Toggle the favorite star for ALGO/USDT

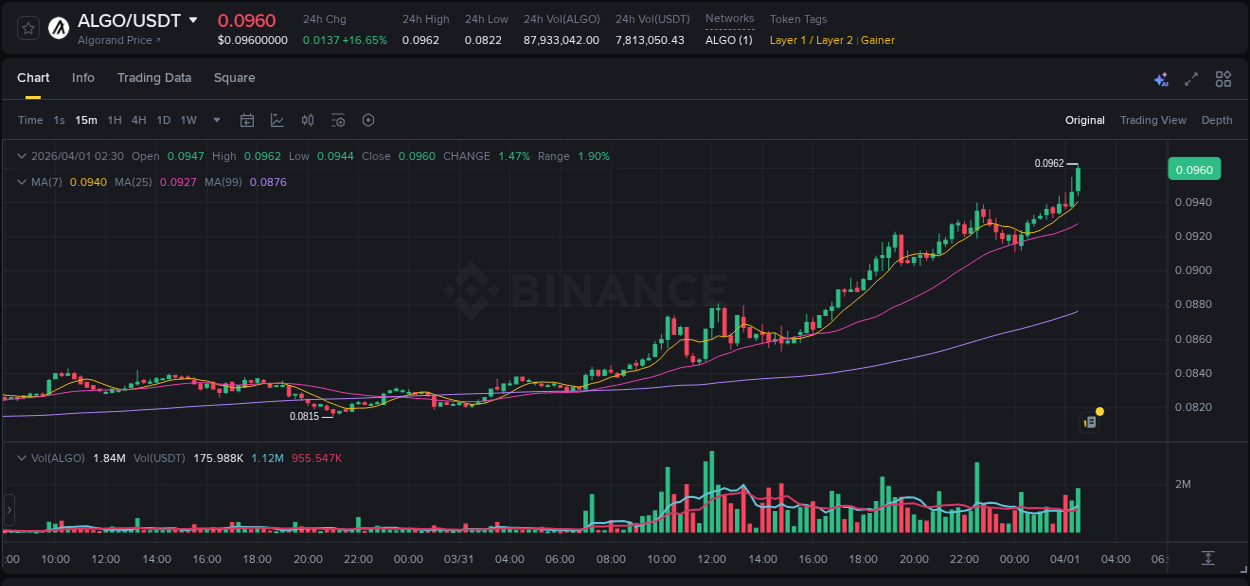click(27, 27)
